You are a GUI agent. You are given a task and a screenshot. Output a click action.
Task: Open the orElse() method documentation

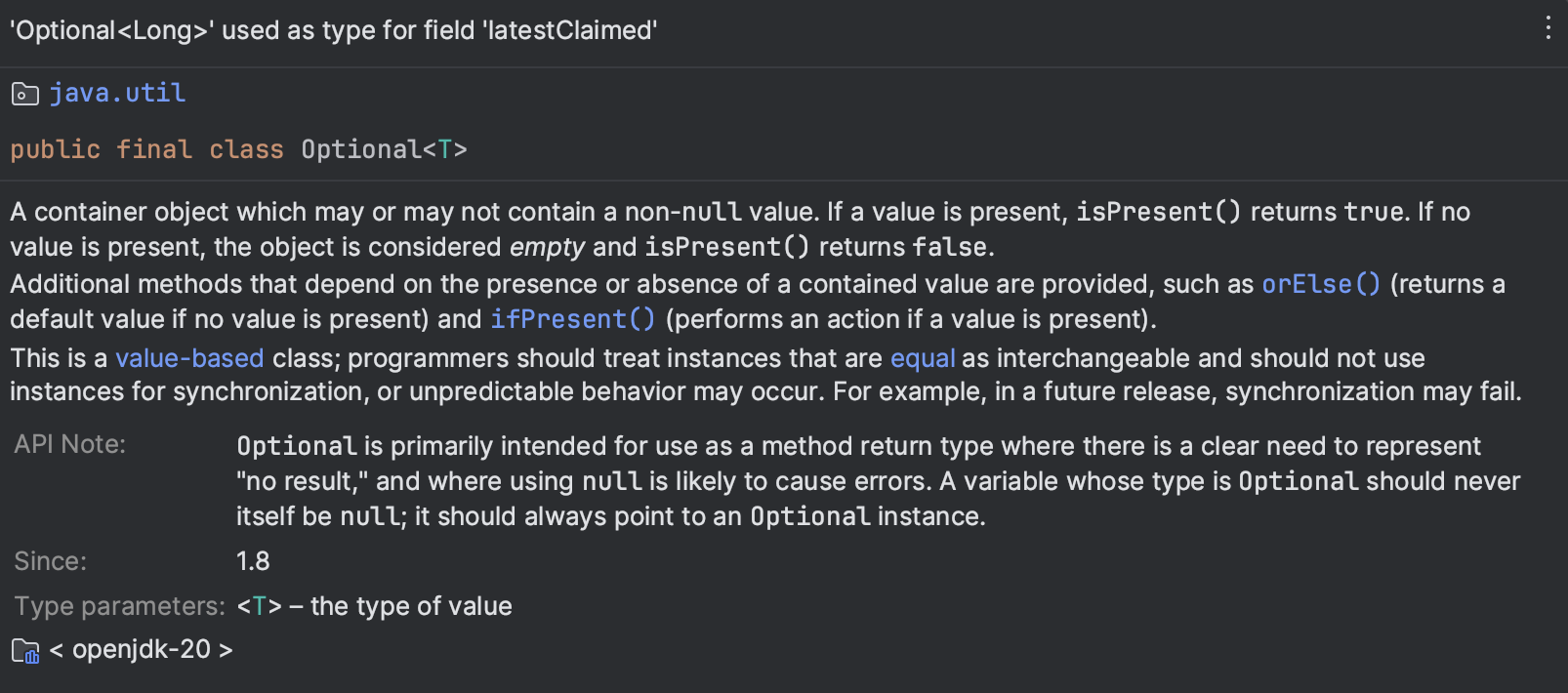[1320, 284]
